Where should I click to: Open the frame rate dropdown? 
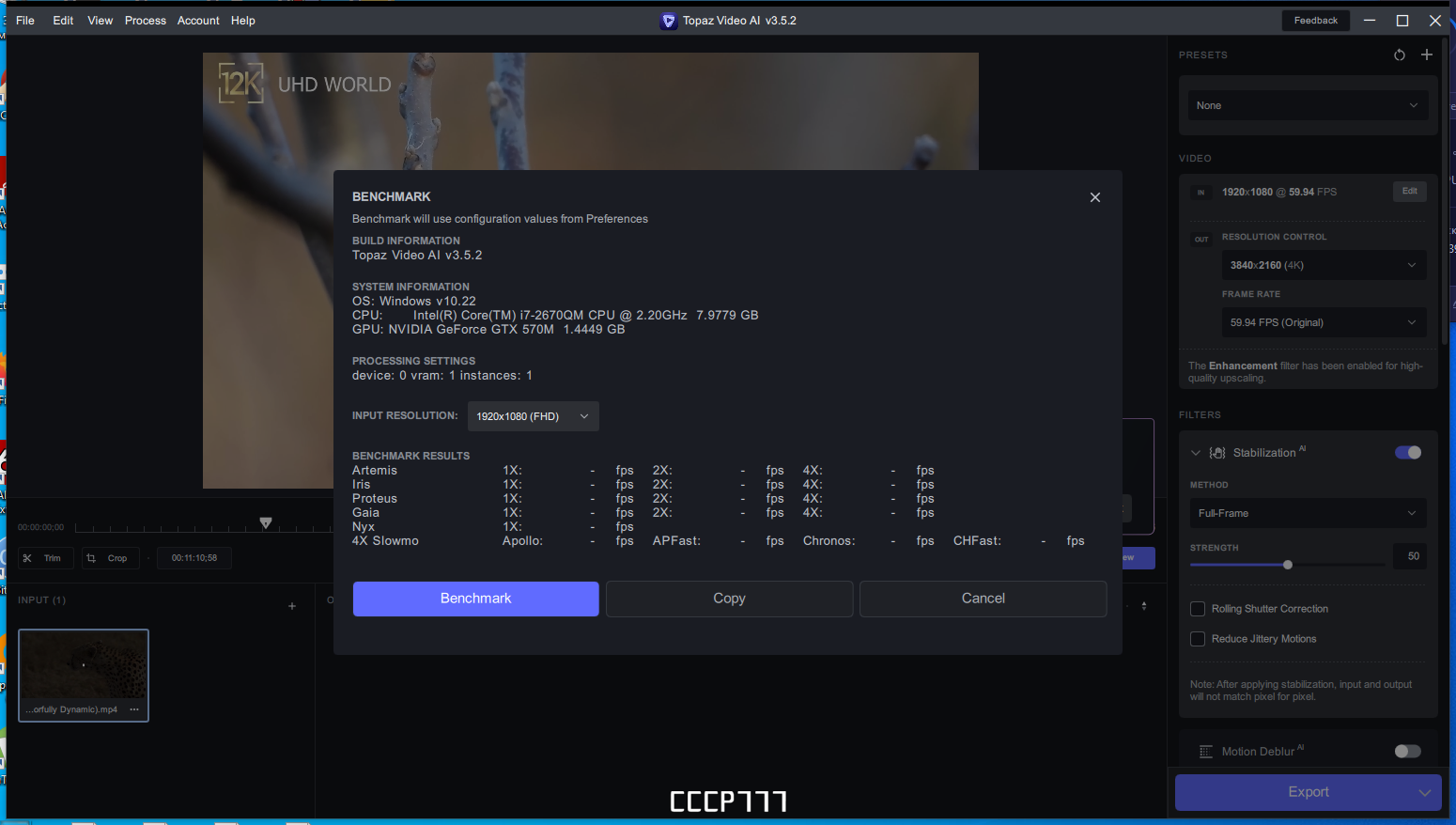[x=1324, y=322]
